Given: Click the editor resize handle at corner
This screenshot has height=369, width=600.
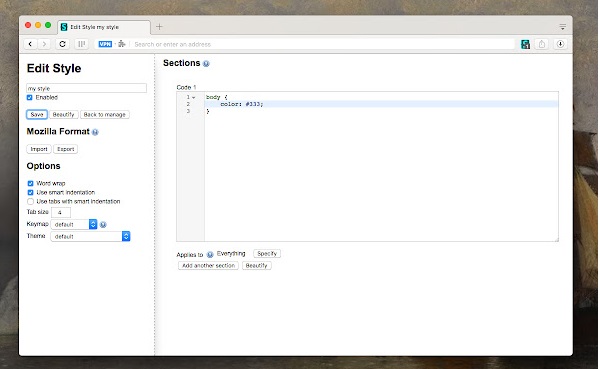Looking at the screenshot, I should point(556,239).
